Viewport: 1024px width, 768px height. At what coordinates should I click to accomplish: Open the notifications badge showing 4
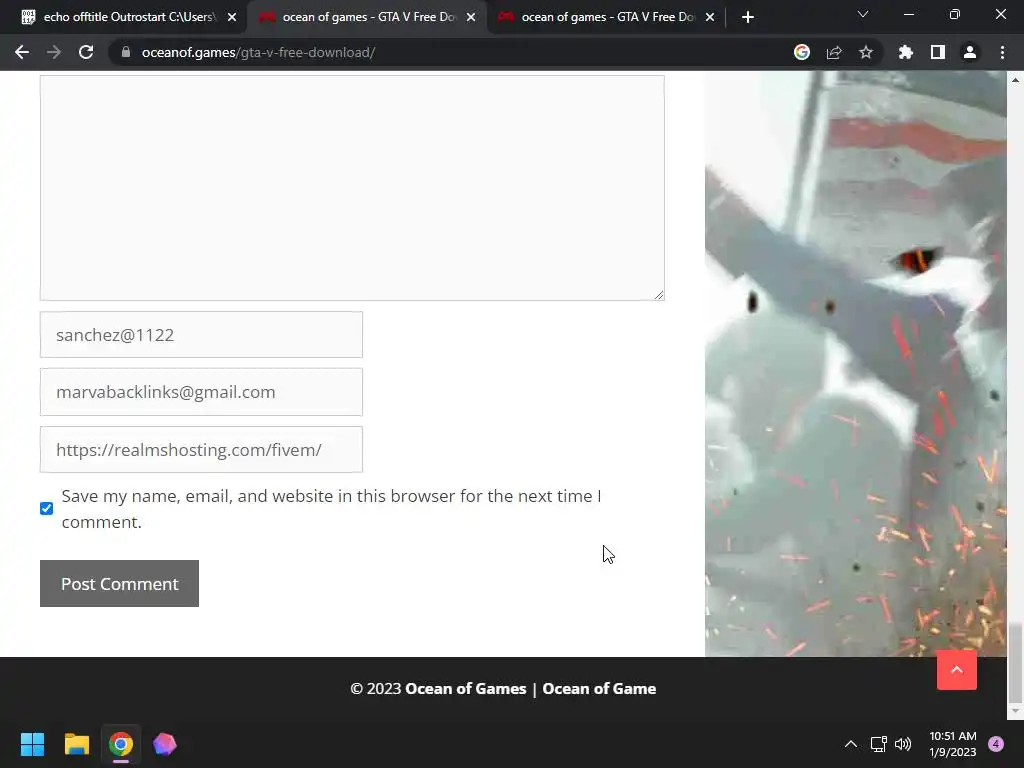click(x=996, y=744)
